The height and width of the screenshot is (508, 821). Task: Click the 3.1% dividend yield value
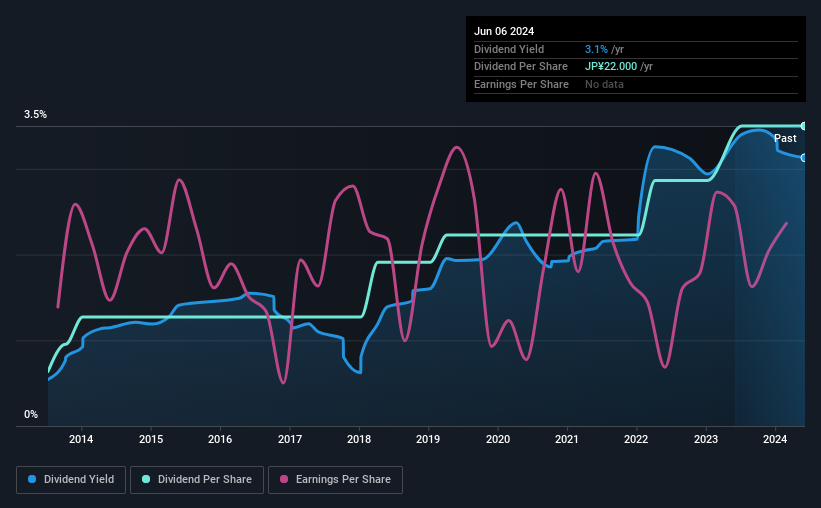(596, 49)
